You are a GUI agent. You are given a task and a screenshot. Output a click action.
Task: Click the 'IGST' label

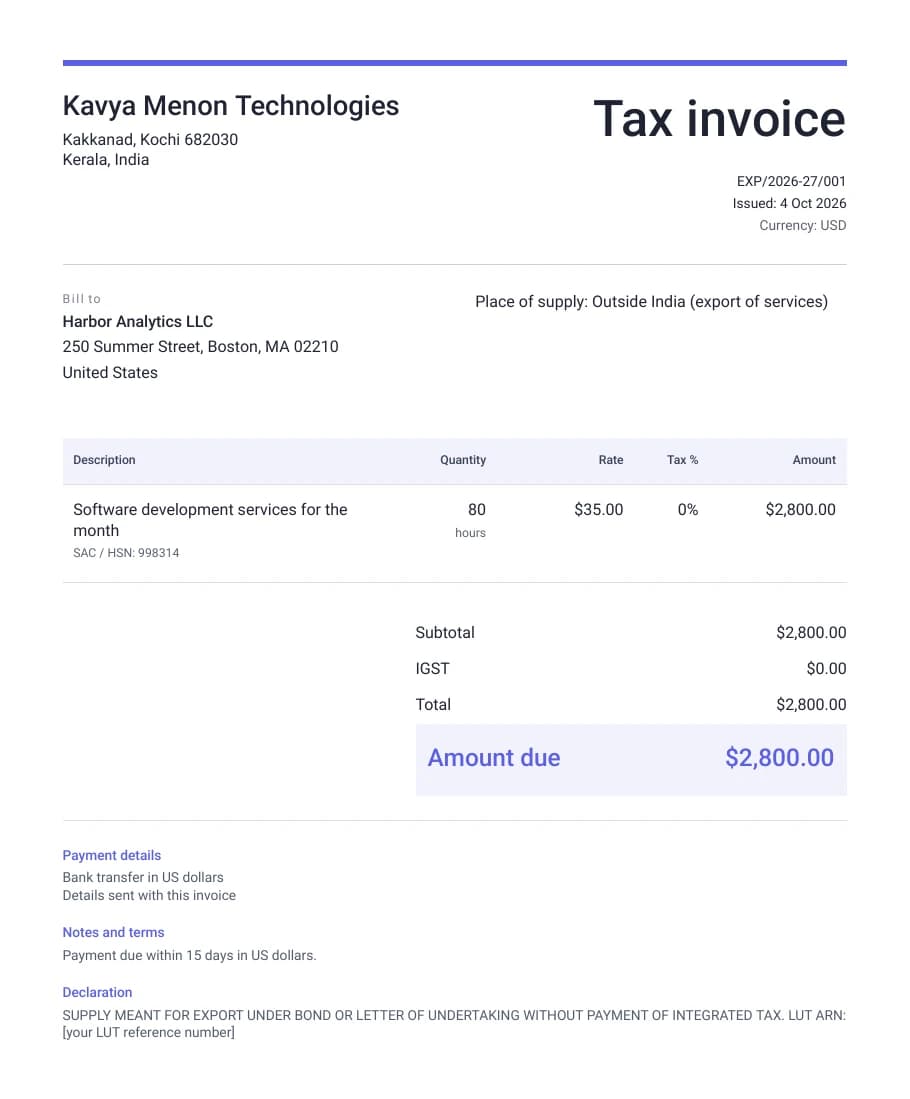click(x=433, y=669)
